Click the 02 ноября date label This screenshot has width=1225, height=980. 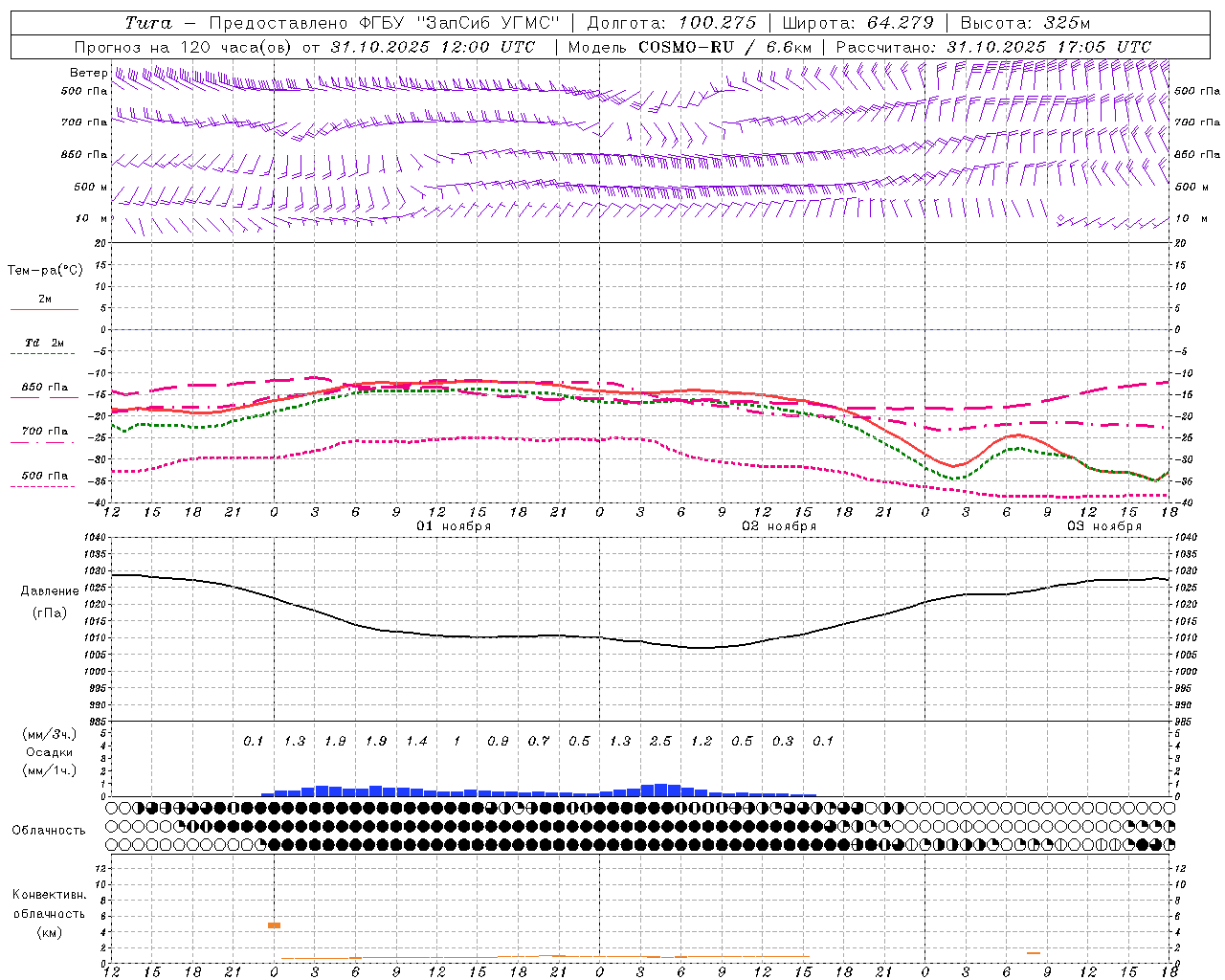point(779,526)
